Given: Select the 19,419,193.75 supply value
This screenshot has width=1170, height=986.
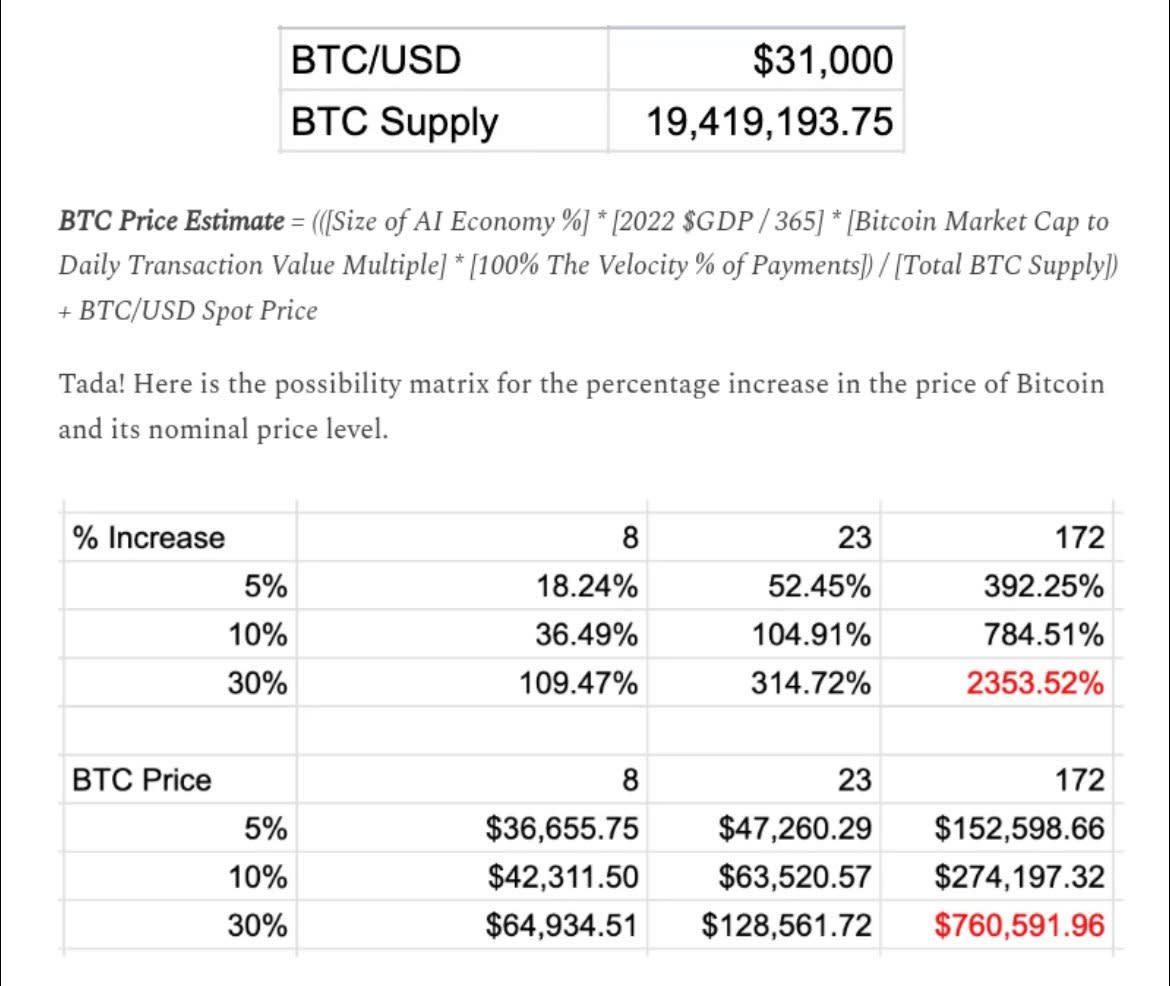Looking at the screenshot, I should click(x=769, y=123).
